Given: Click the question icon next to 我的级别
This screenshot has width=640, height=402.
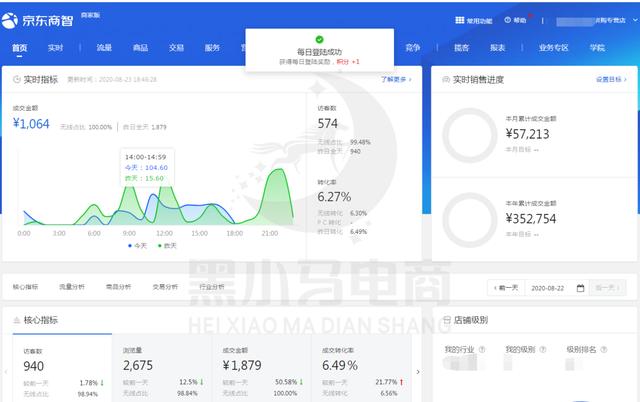Looking at the screenshot, I should 542,350.
